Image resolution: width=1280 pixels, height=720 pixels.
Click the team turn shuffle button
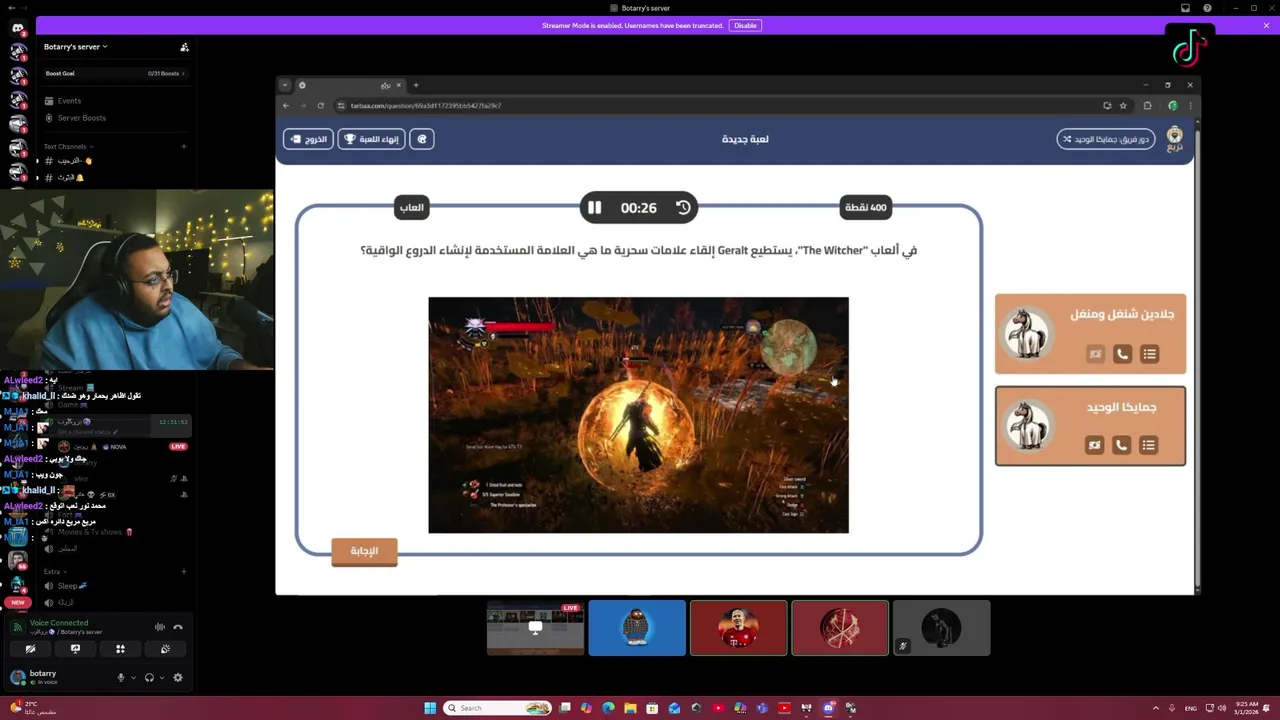[x=1106, y=139]
